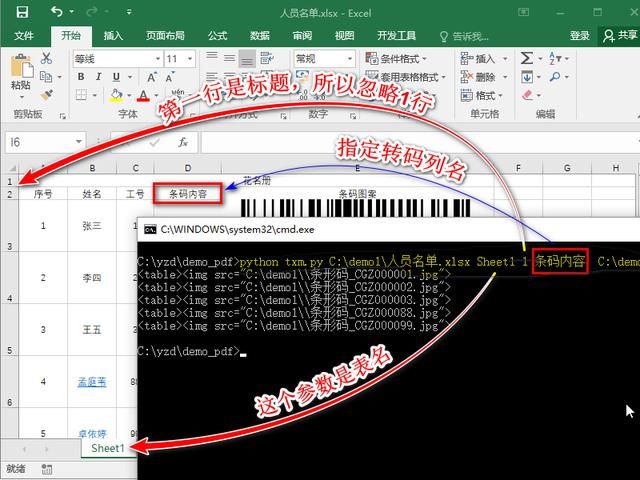Click the Sheet1 worksheet tab

108,449
